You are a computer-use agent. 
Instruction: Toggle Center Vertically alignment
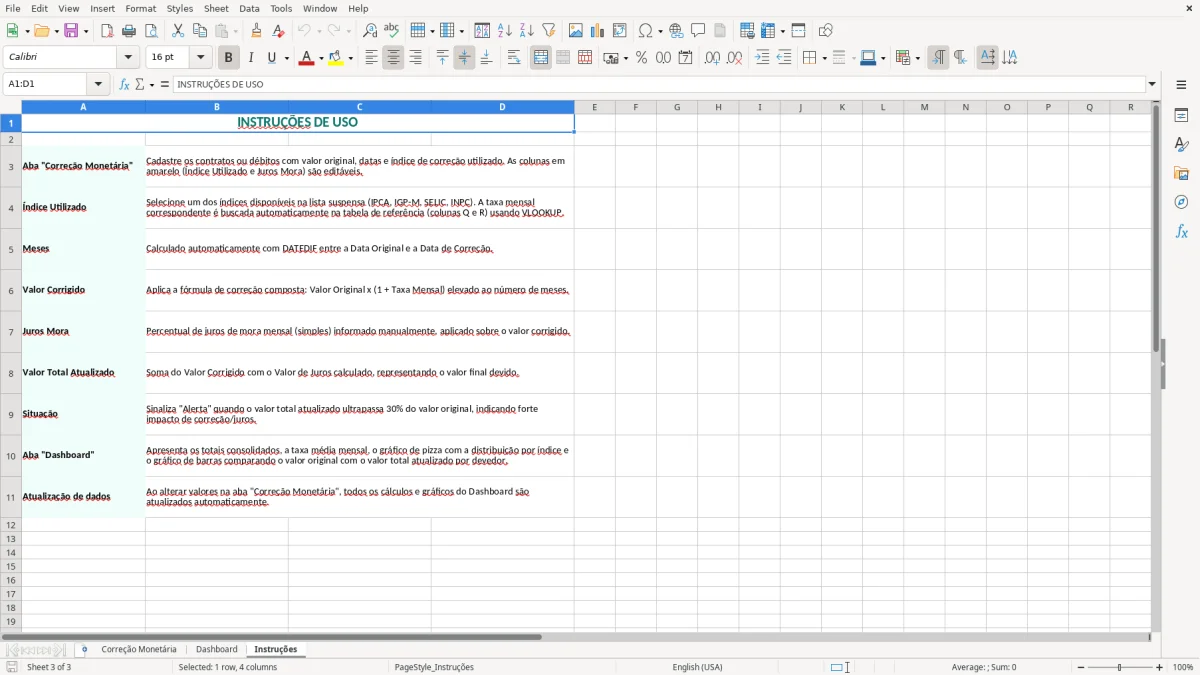click(x=464, y=58)
